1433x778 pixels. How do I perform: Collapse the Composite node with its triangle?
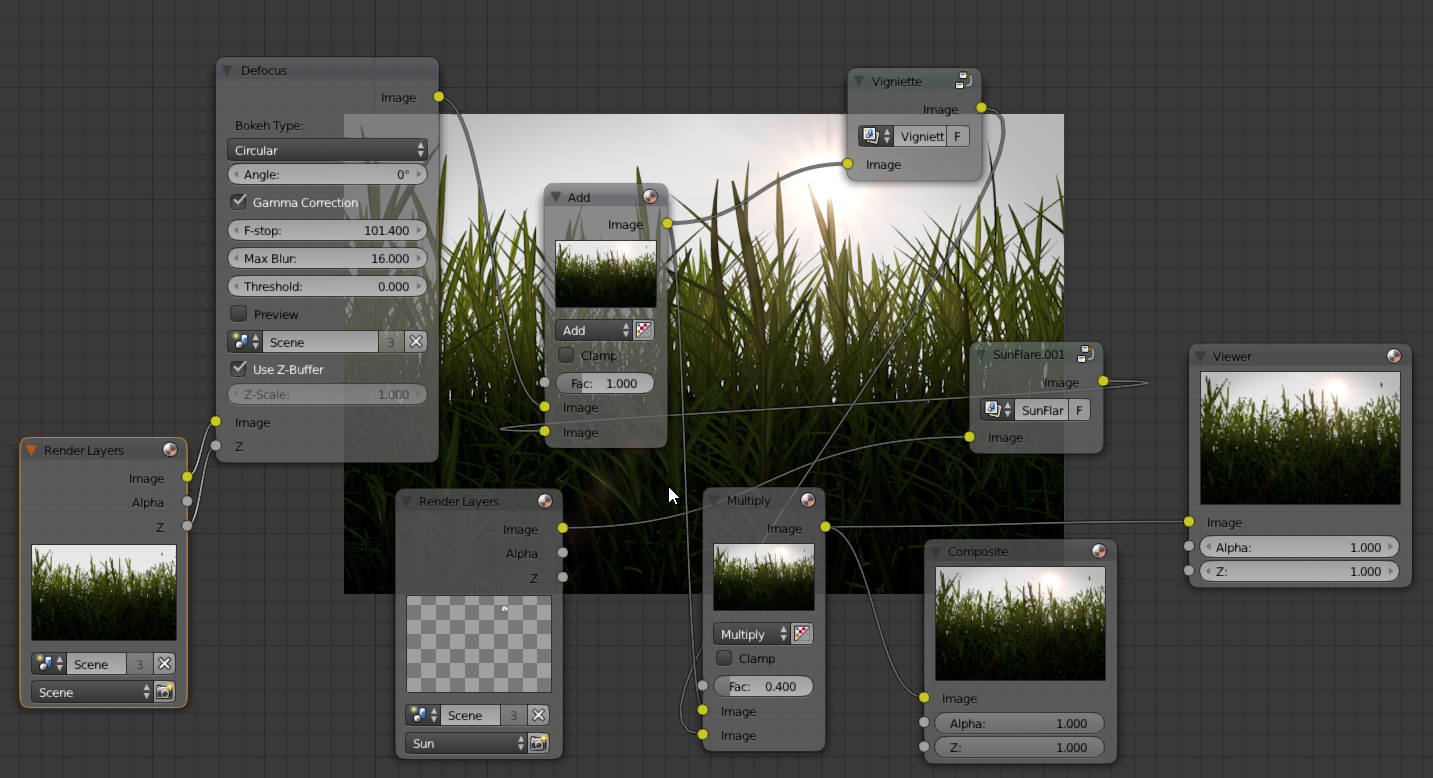pos(936,551)
